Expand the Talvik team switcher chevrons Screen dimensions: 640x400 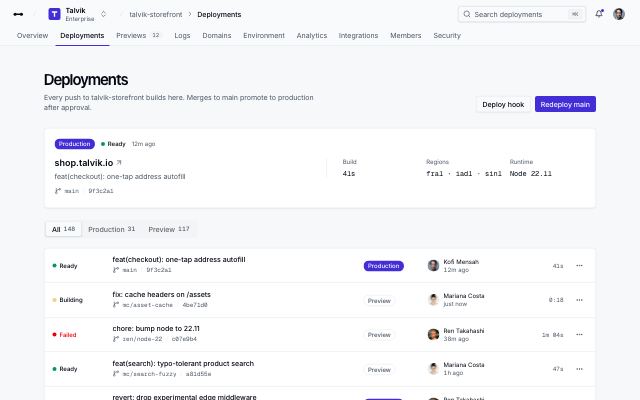(104, 14)
